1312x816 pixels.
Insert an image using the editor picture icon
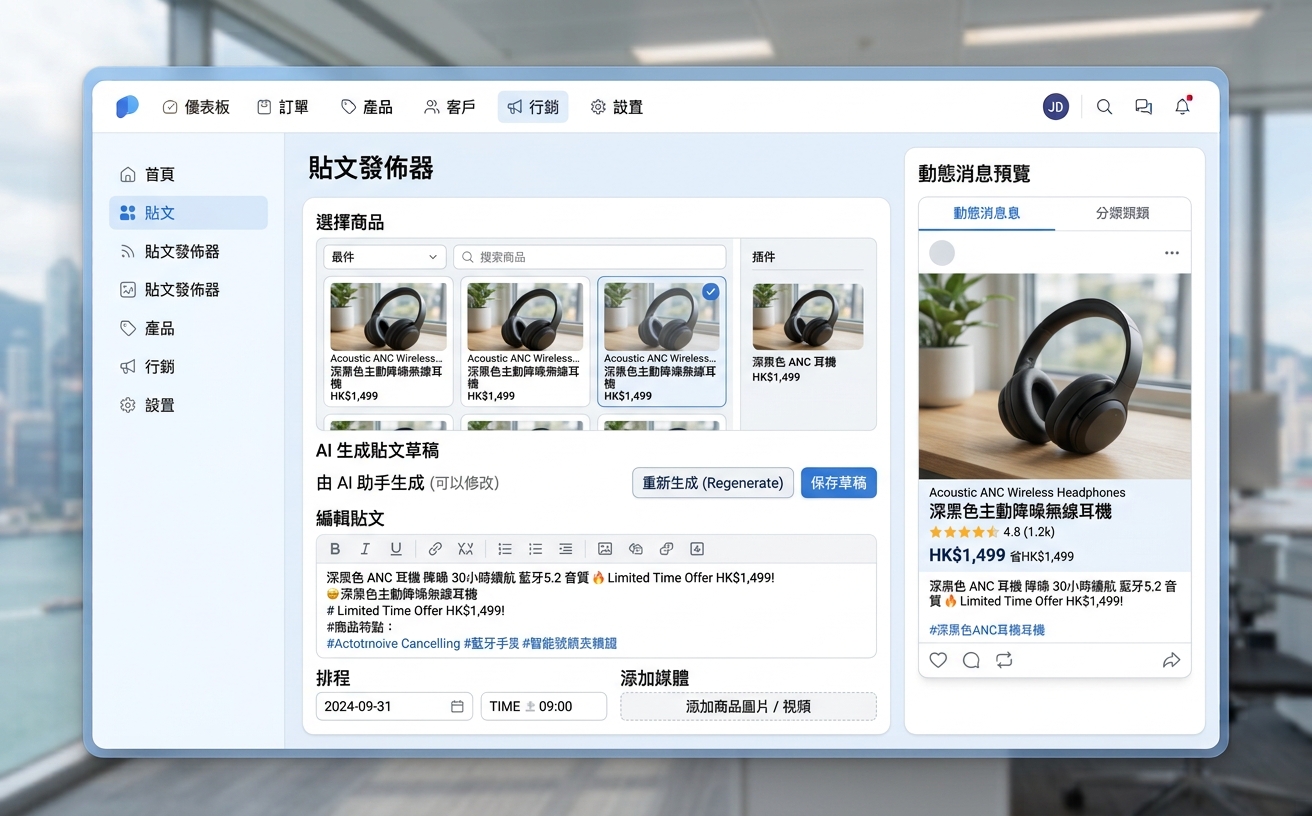605,549
